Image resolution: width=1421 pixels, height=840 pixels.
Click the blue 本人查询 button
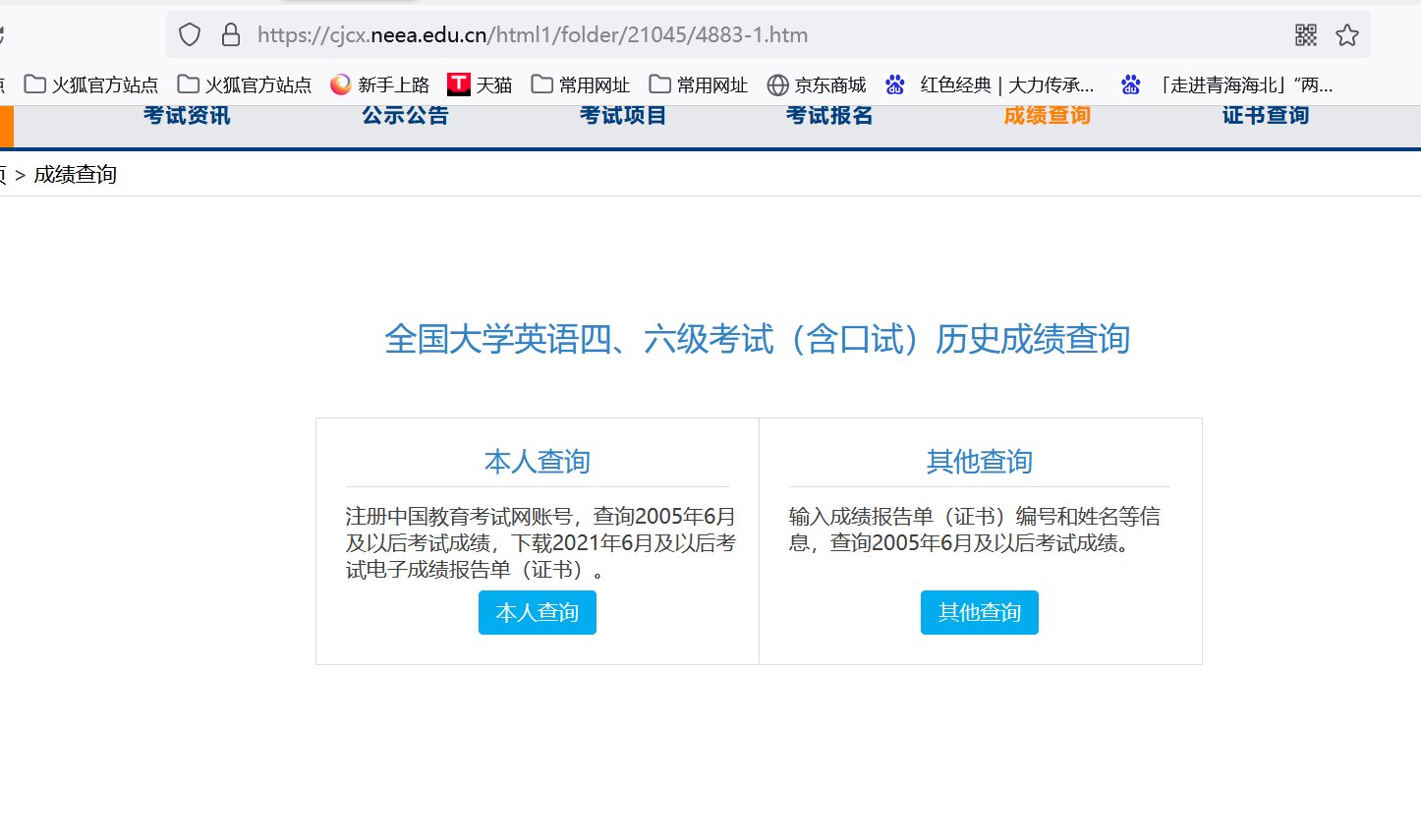click(x=537, y=612)
